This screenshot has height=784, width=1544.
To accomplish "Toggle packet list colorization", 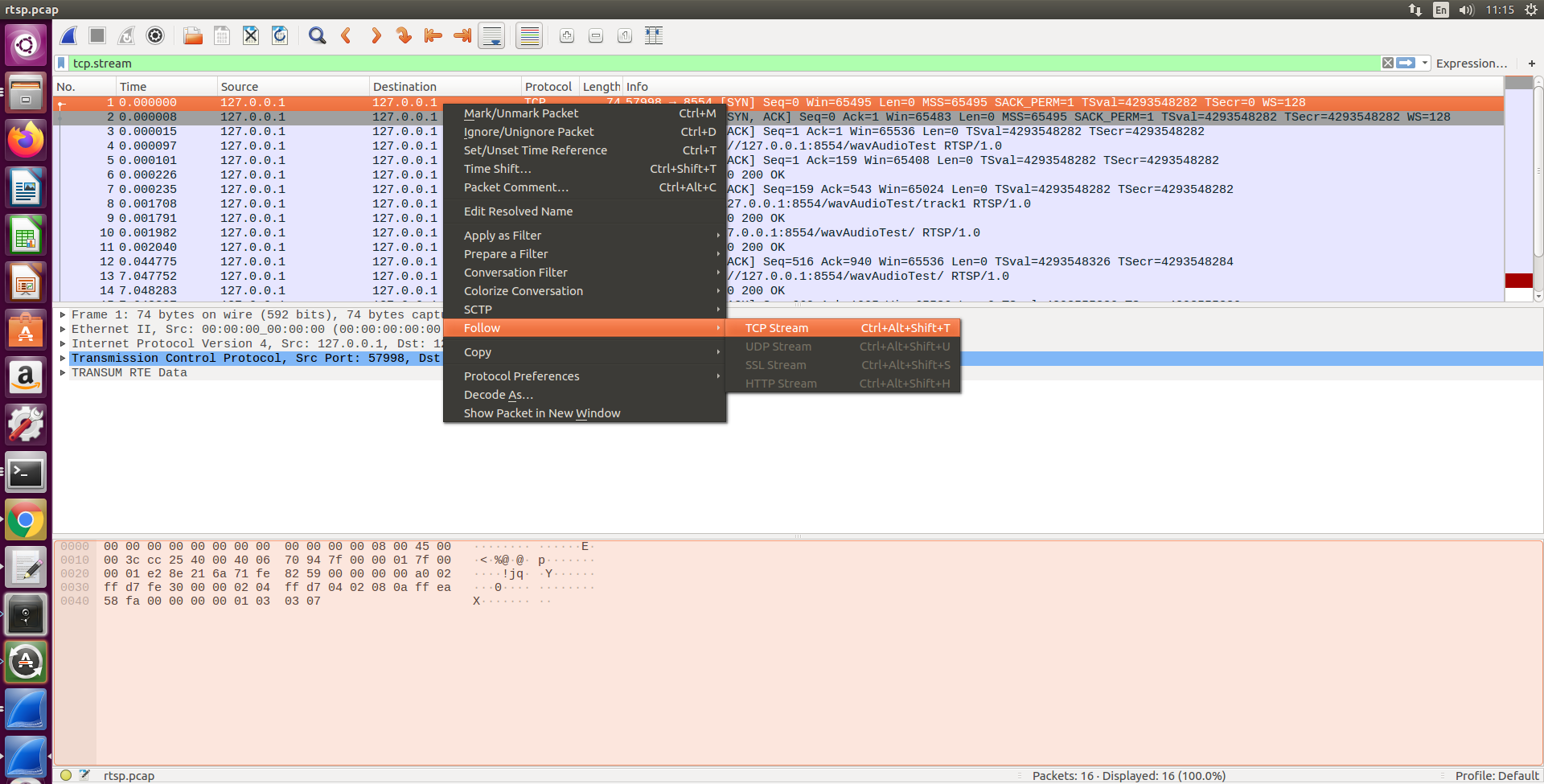I will tap(529, 35).
